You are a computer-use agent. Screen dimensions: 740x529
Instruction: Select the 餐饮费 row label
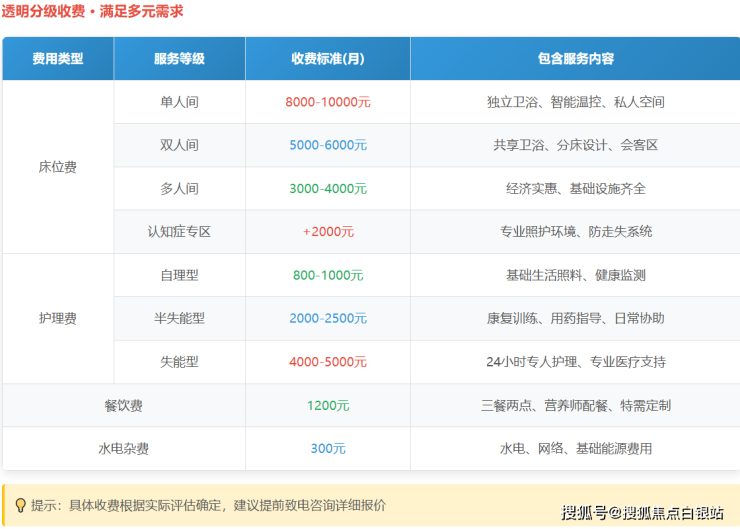pos(124,405)
